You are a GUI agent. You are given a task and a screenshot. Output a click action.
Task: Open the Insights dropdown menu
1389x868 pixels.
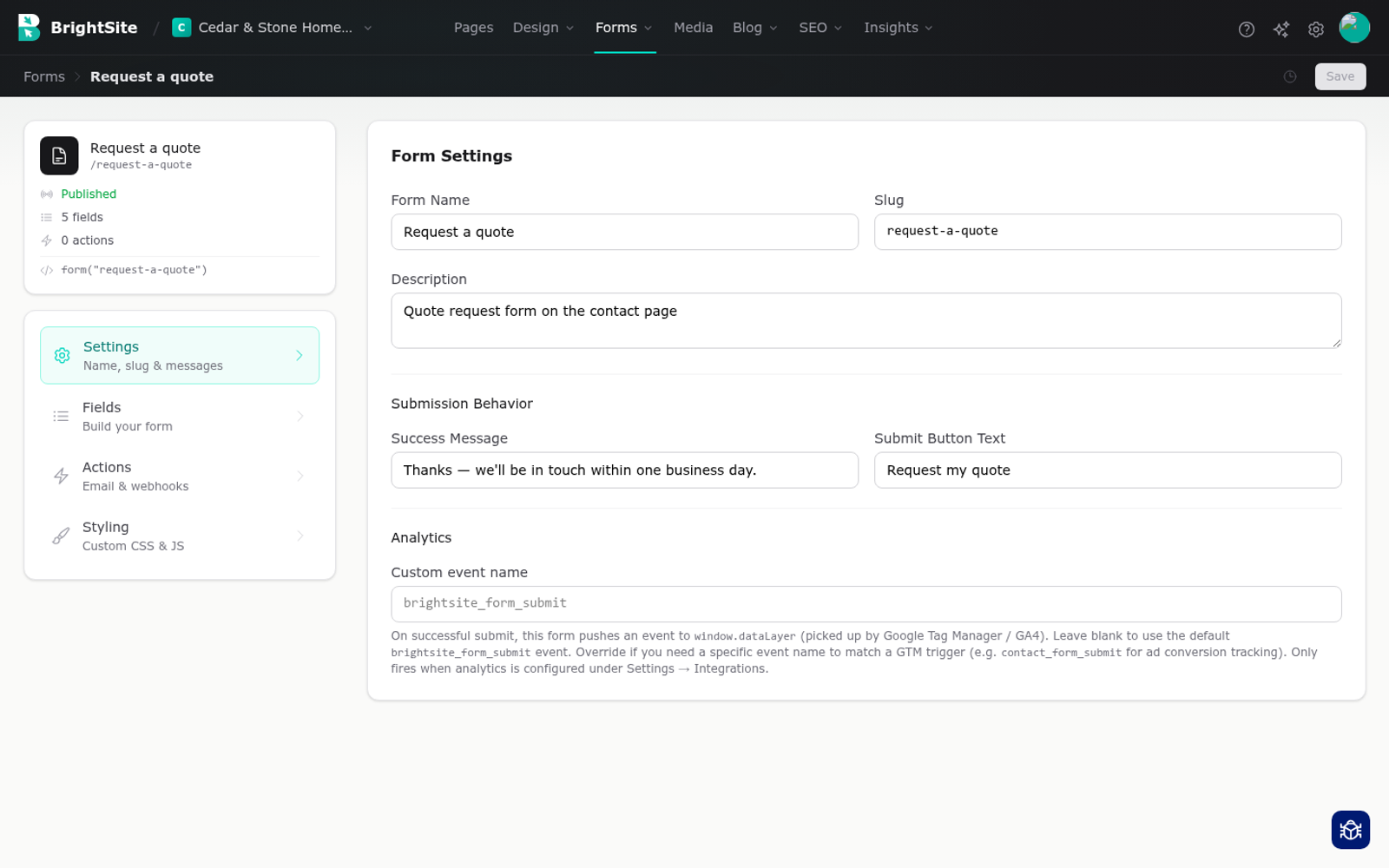pyautogui.click(x=899, y=28)
